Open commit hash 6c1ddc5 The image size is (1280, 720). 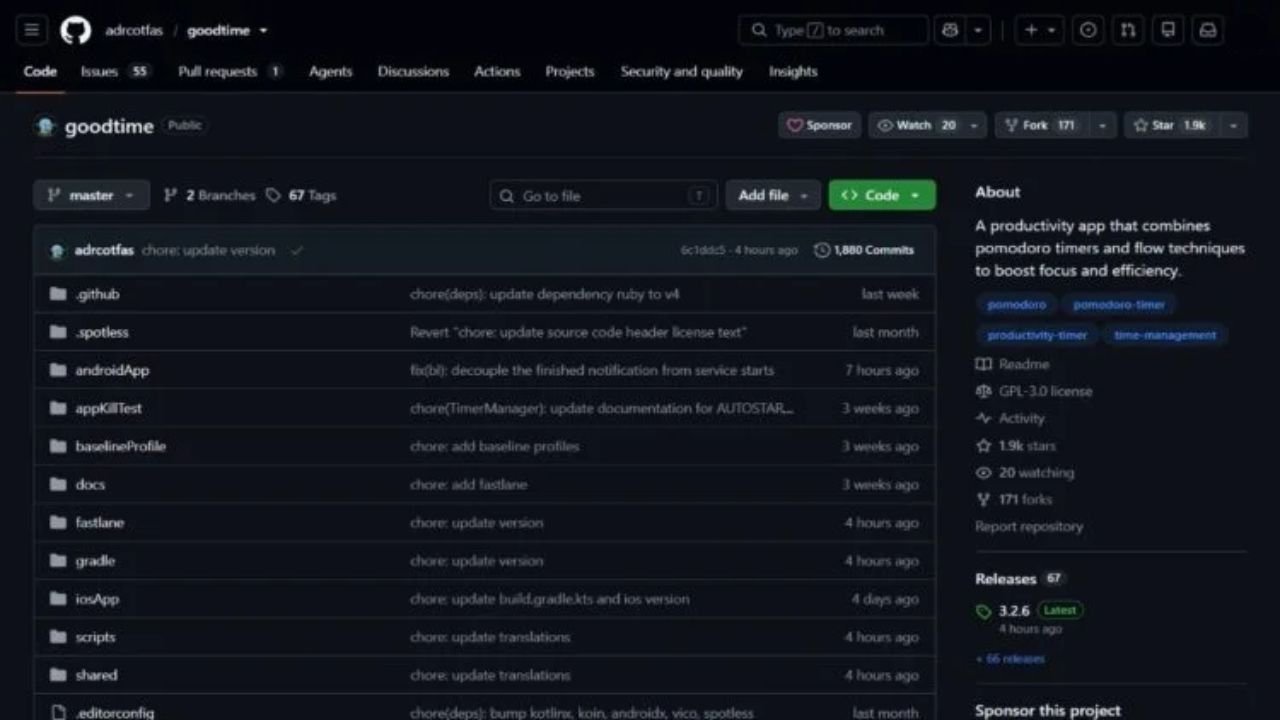coord(703,250)
